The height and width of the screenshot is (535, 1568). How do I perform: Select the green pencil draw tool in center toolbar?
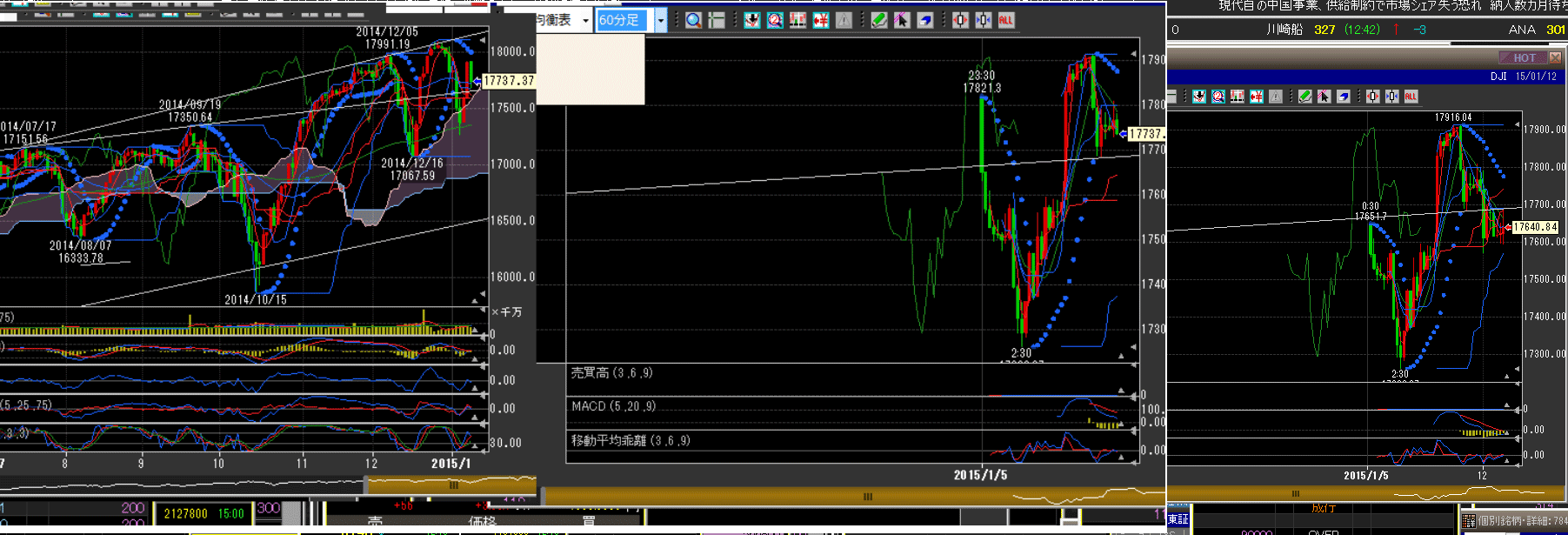coord(879,20)
